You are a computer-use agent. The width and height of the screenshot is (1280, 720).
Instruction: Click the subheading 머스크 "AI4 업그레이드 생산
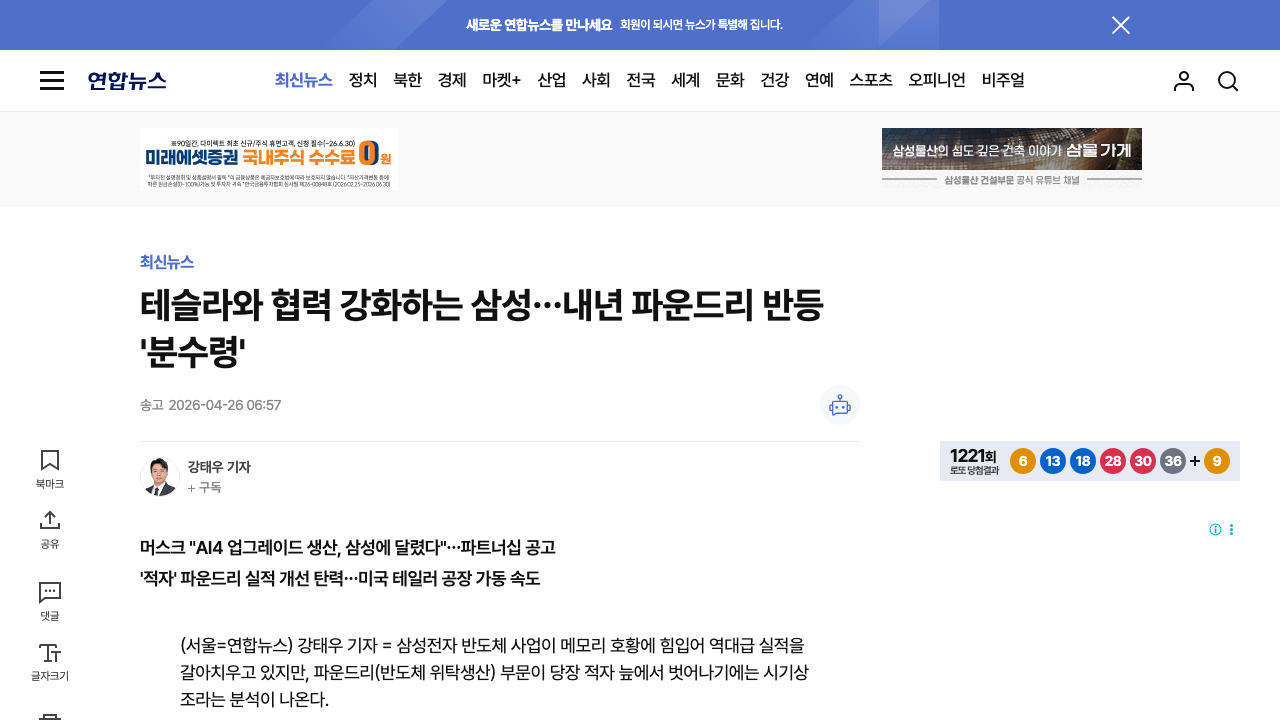[348, 548]
